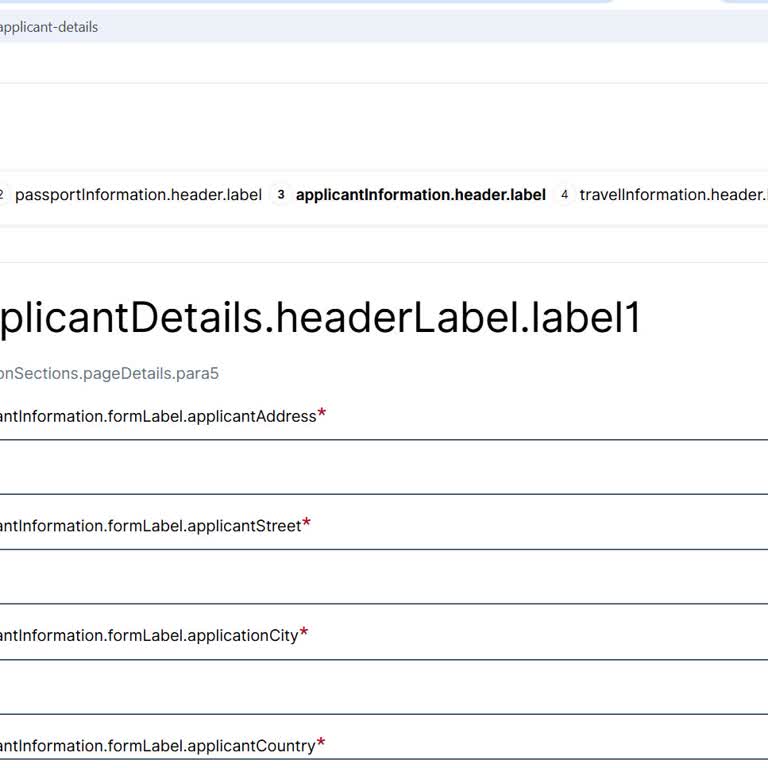Go to passportInformation.header.label step
The width and height of the screenshot is (768, 768).
pos(138,195)
